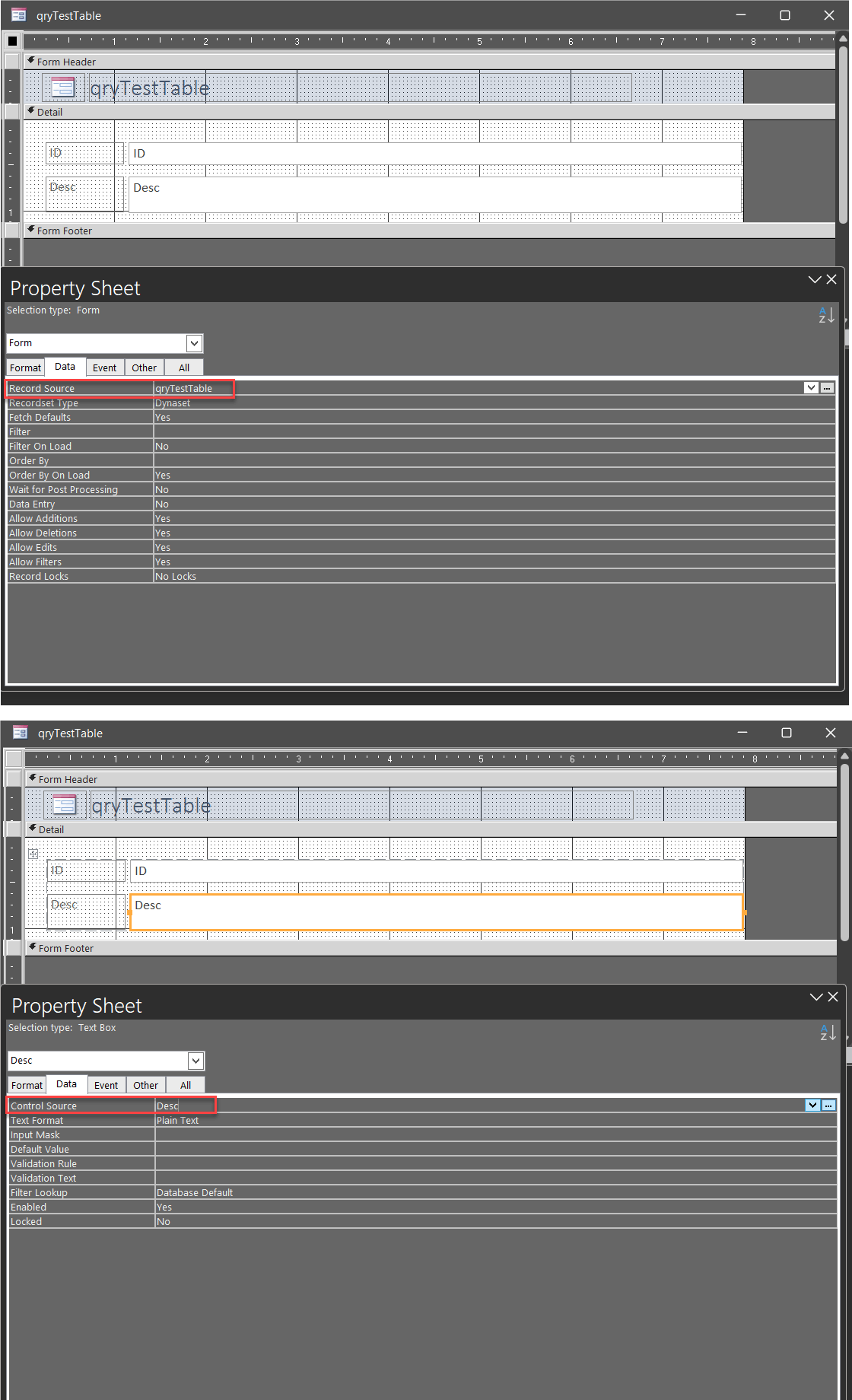The image size is (852, 1400).
Task: Open the Other tab in the Text Box property sheet
Action: tap(146, 1085)
